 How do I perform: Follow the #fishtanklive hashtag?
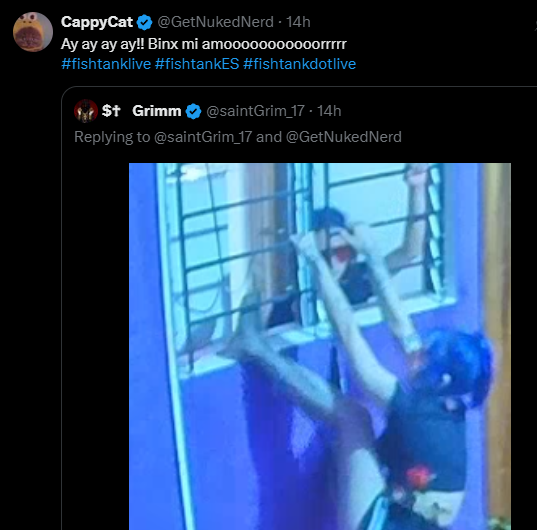pos(106,64)
